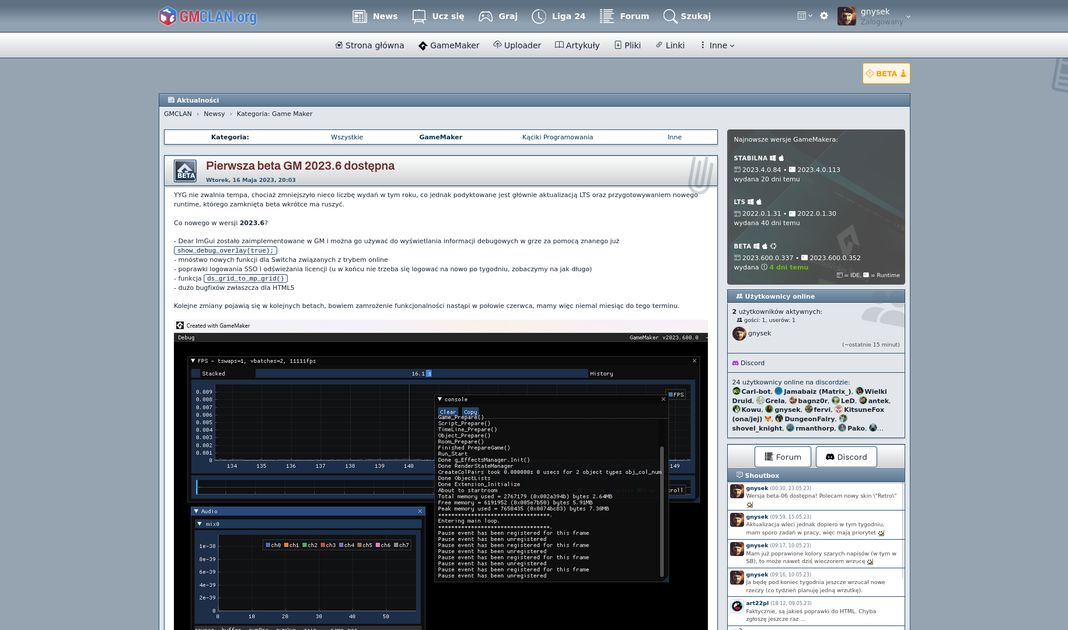Screen dimensions: 1068x630
Task: Click the ch3 legend color swatch
Action: pyautogui.click(x=323, y=545)
